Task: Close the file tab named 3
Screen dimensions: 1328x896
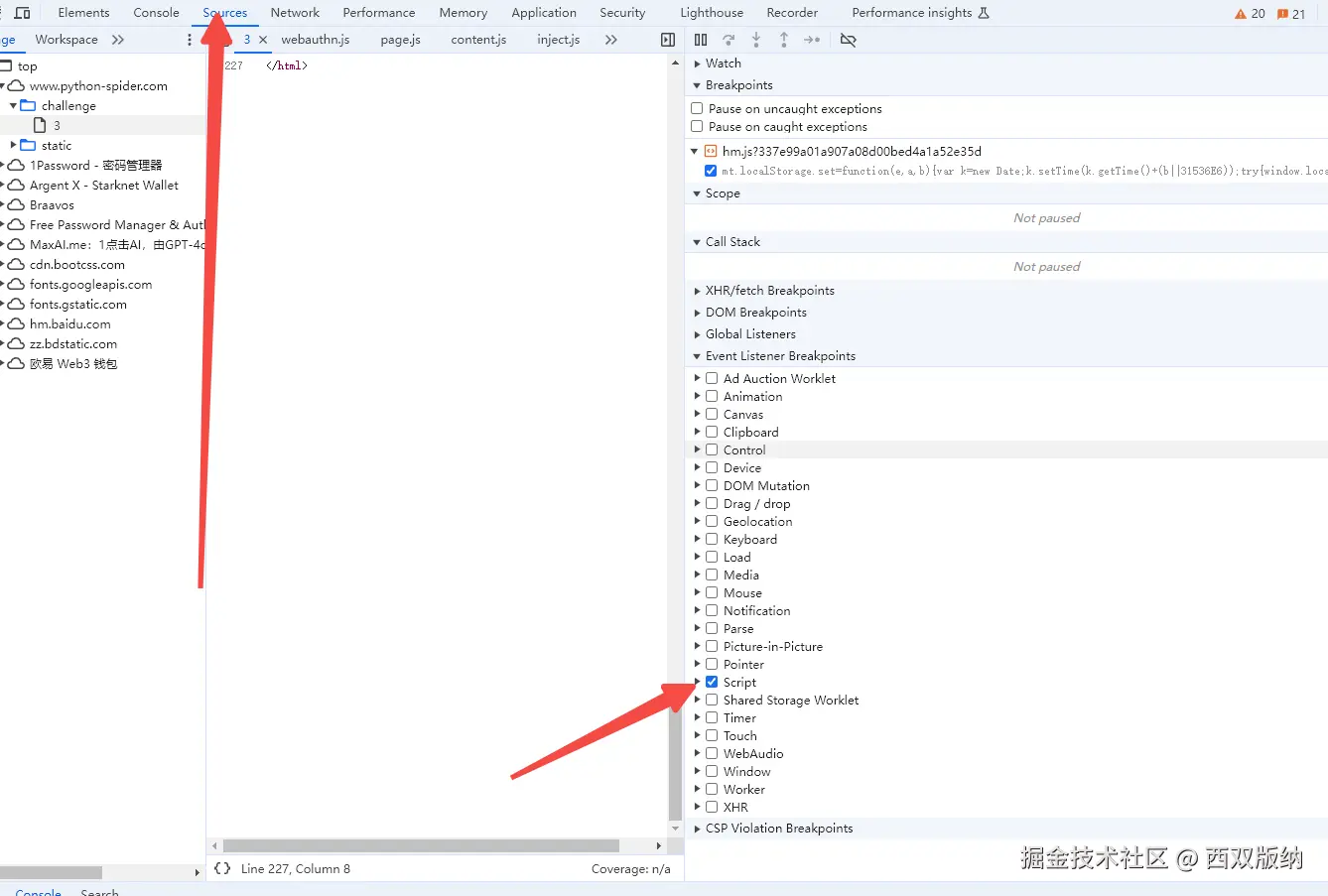Action: [x=263, y=40]
